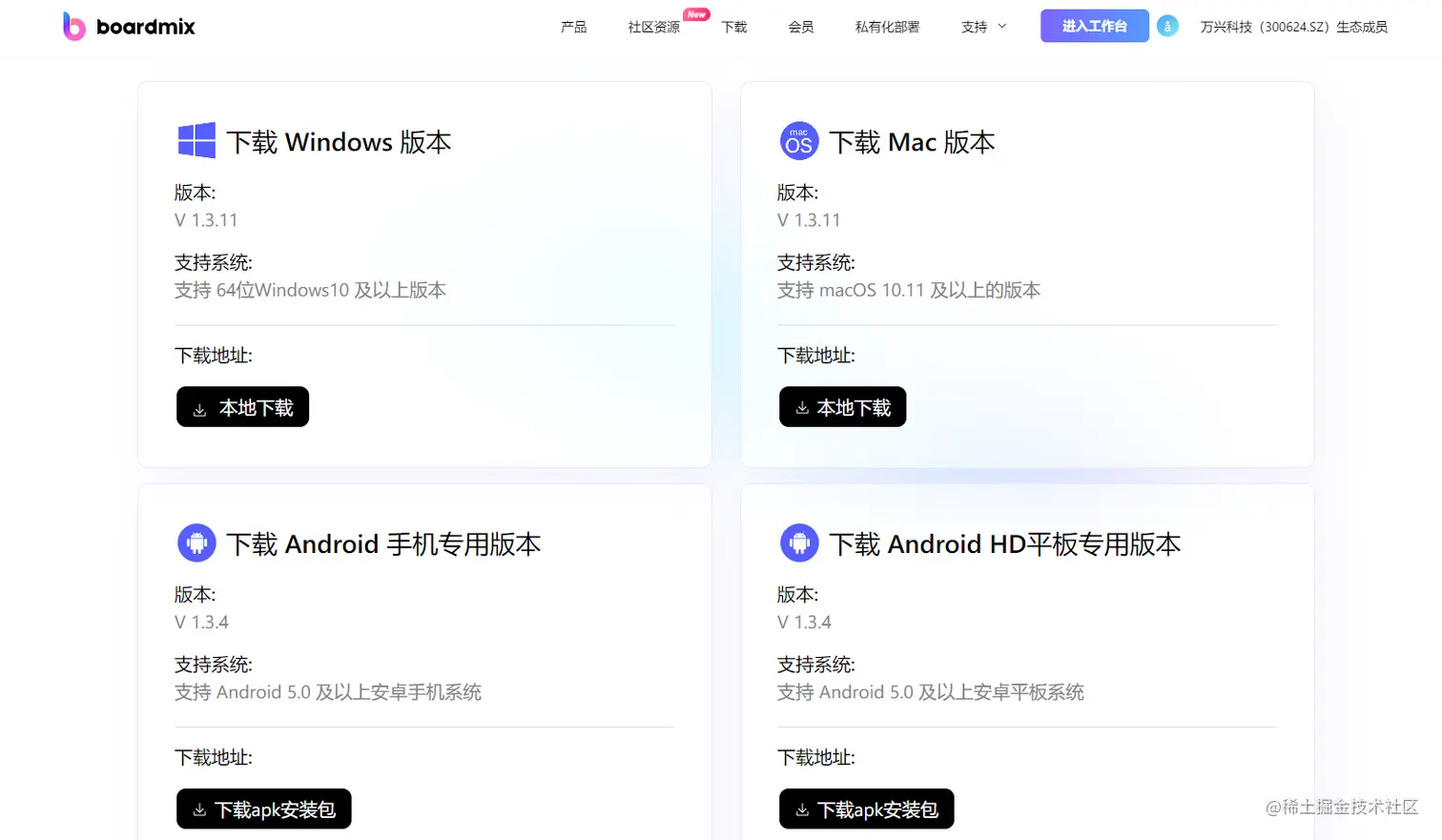Download Mac version via 本地下载

pos(842,406)
